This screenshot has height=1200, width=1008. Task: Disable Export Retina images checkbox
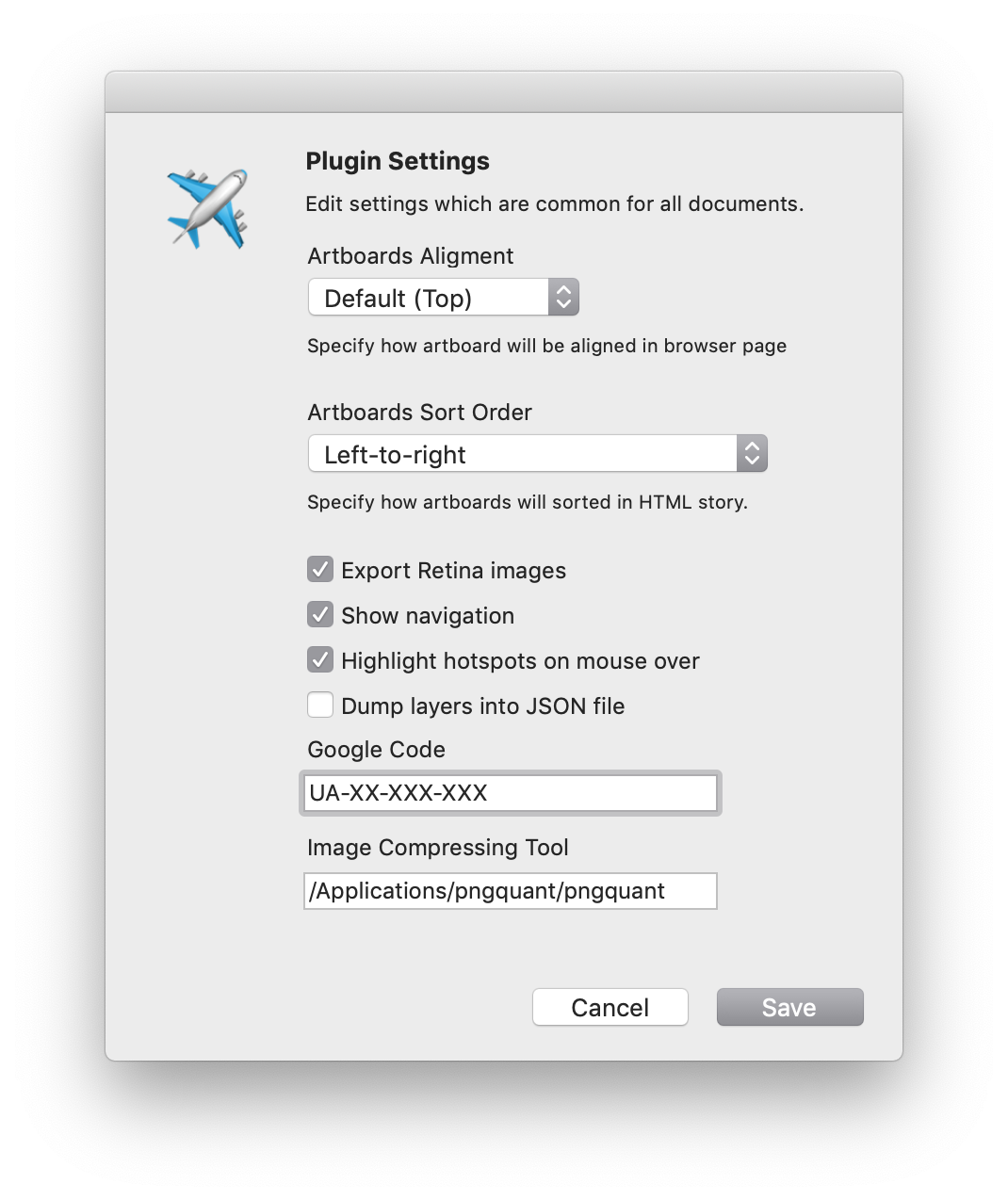[320, 569]
